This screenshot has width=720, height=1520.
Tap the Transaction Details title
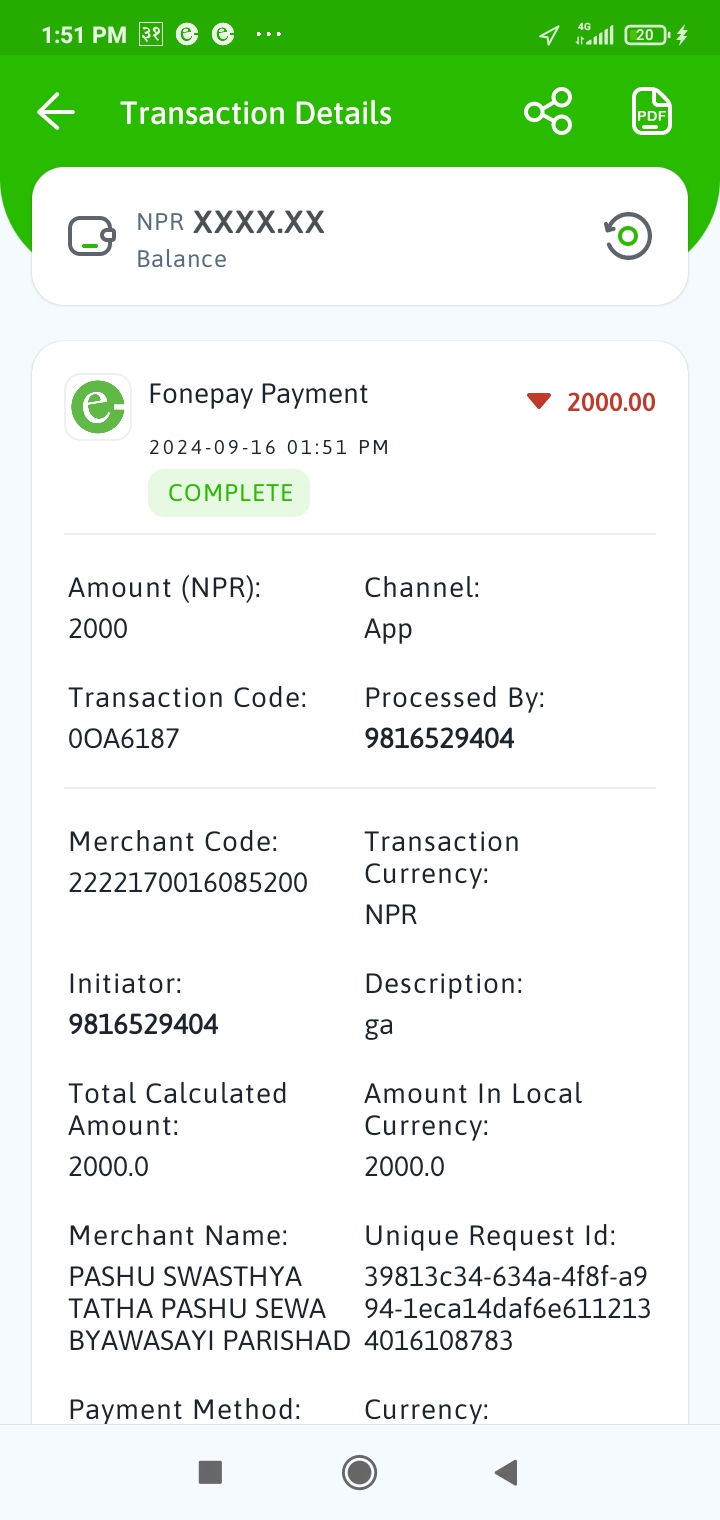(x=256, y=113)
